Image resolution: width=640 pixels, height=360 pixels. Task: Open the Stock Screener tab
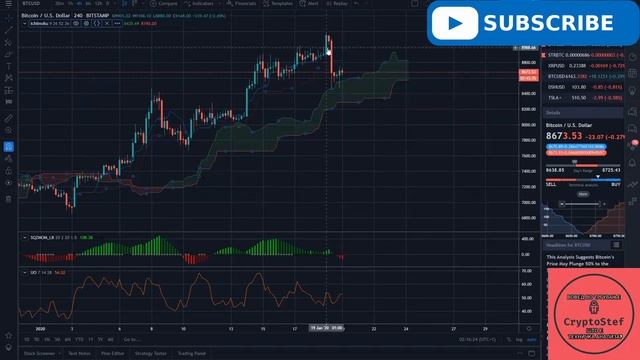[39, 353]
